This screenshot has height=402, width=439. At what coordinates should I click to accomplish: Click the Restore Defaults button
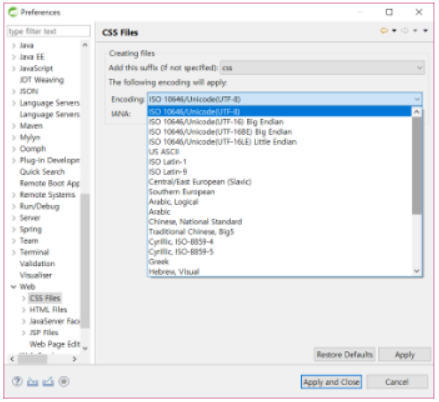344,354
